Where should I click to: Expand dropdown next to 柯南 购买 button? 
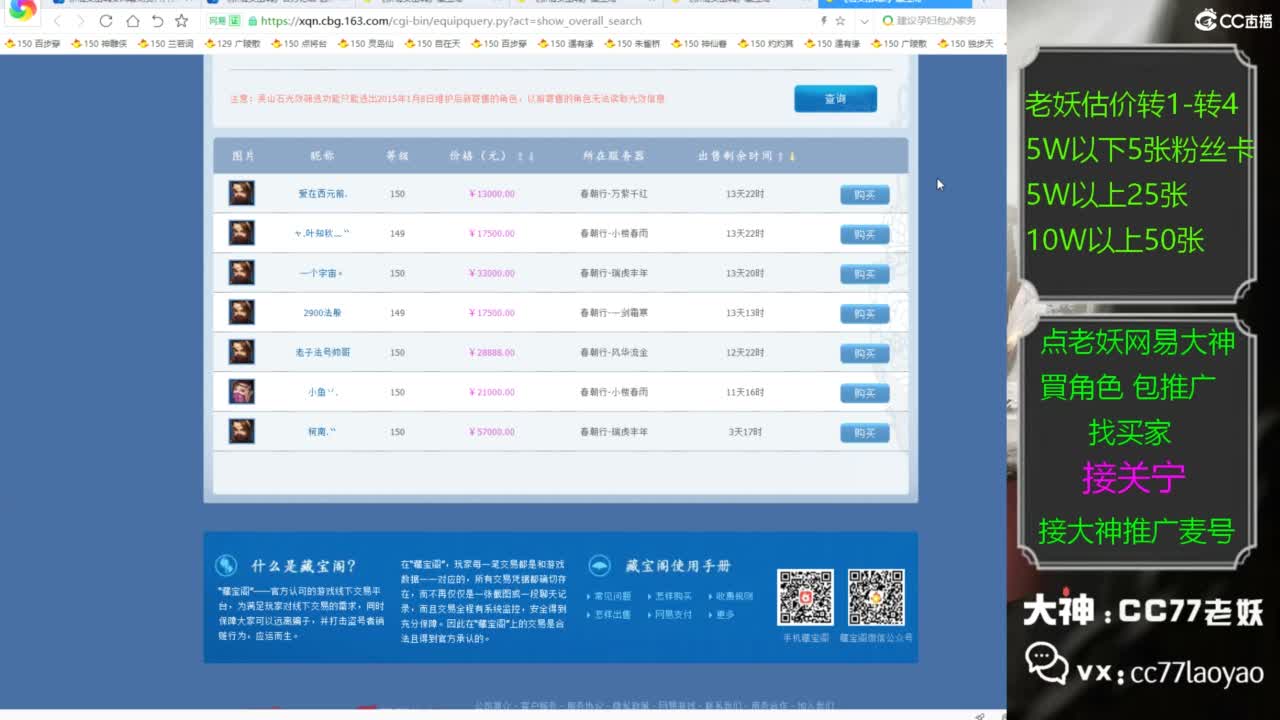tap(888, 433)
